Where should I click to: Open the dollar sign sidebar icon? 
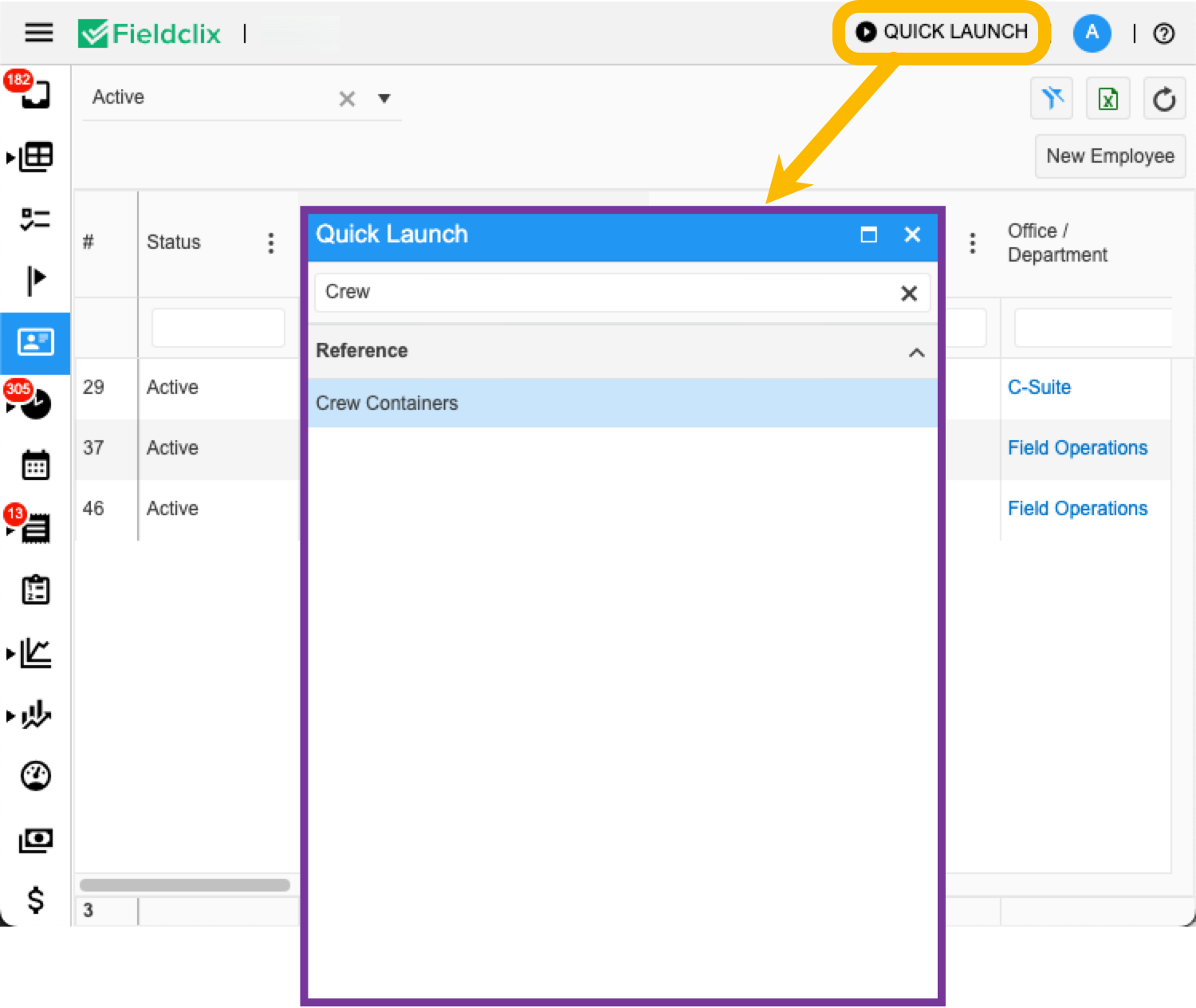pyautogui.click(x=35, y=900)
